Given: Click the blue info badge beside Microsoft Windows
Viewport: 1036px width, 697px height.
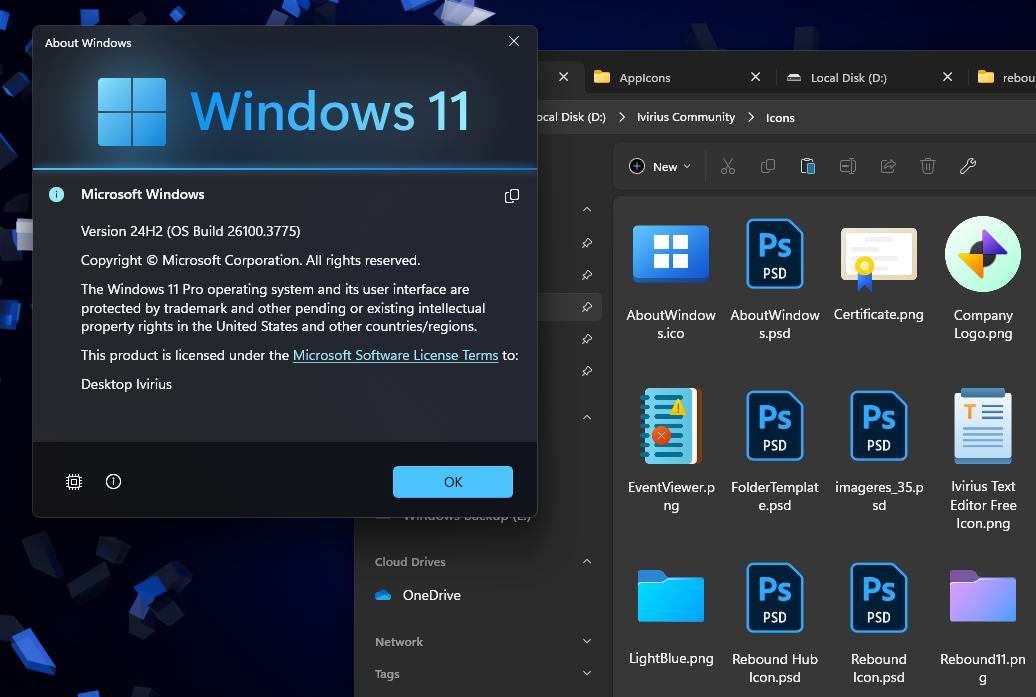Looking at the screenshot, I should (57, 194).
